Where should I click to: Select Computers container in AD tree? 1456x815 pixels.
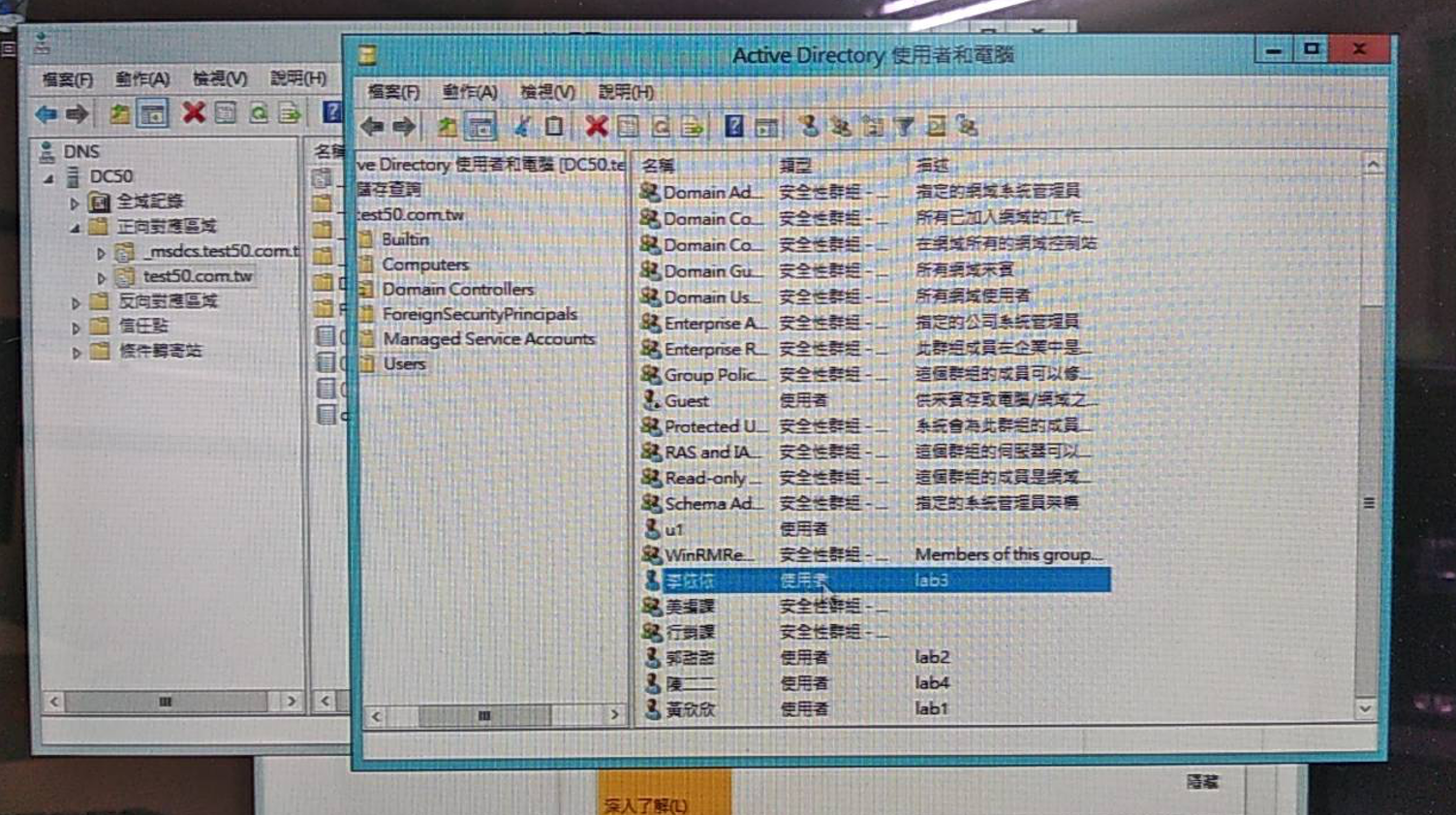click(x=425, y=265)
